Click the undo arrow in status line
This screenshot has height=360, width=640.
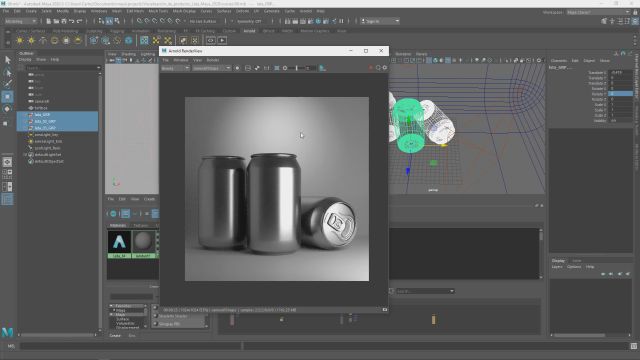pyautogui.click(x=72, y=21)
